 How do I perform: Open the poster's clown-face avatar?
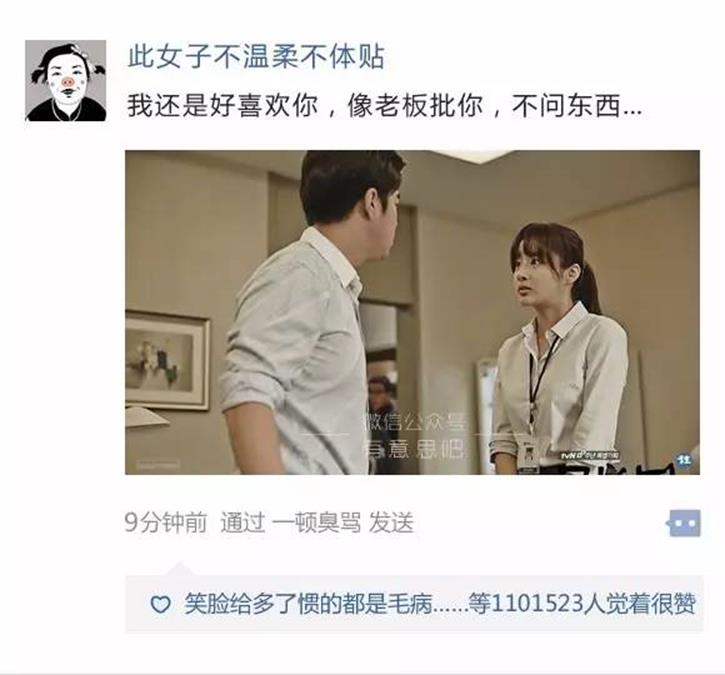pos(66,80)
